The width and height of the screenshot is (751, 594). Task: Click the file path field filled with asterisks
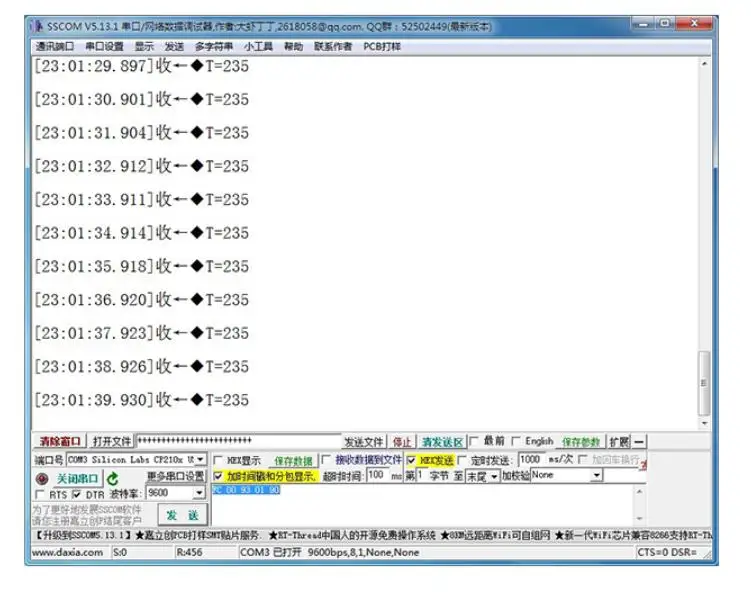click(x=239, y=441)
